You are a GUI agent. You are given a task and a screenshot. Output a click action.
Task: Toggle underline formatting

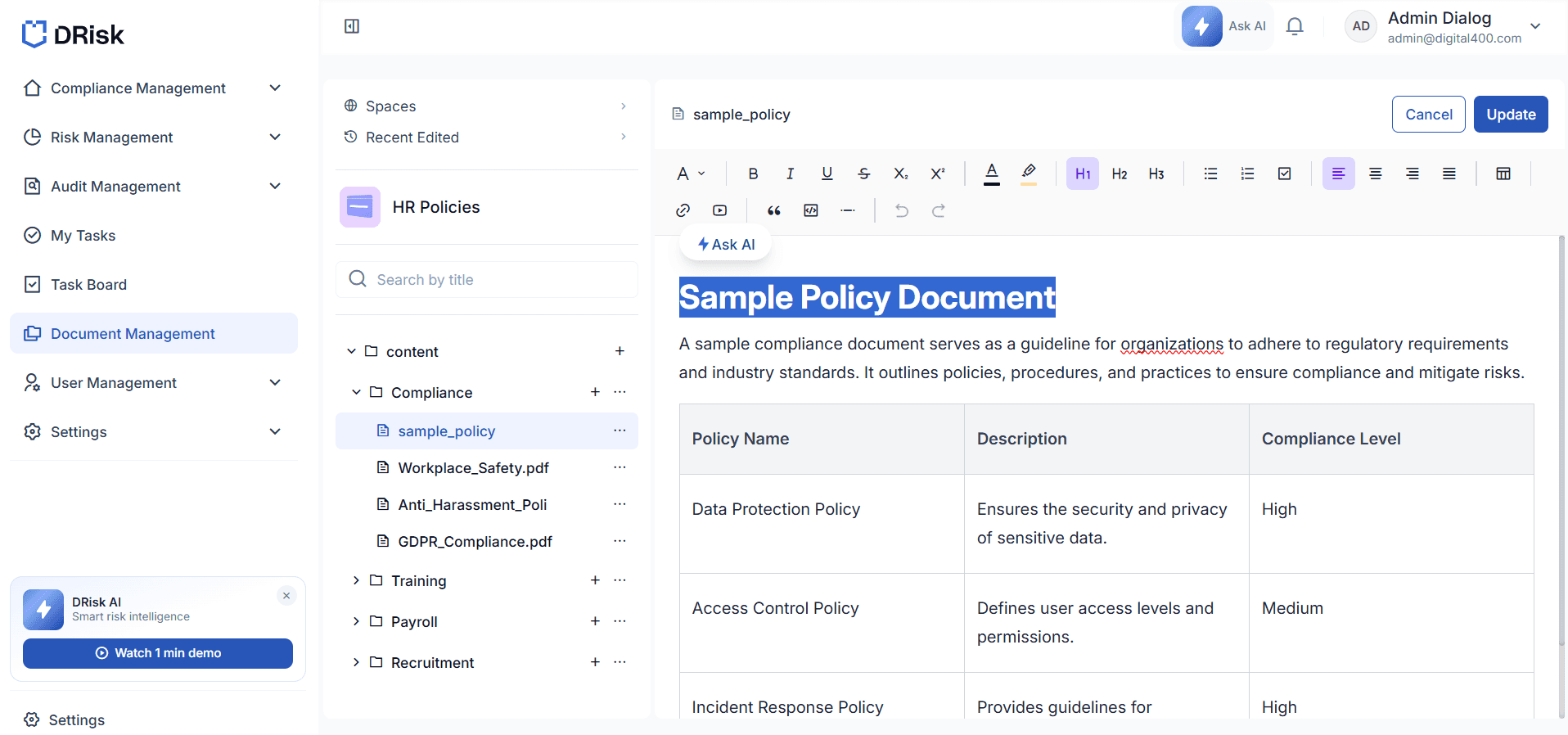[827, 174]
